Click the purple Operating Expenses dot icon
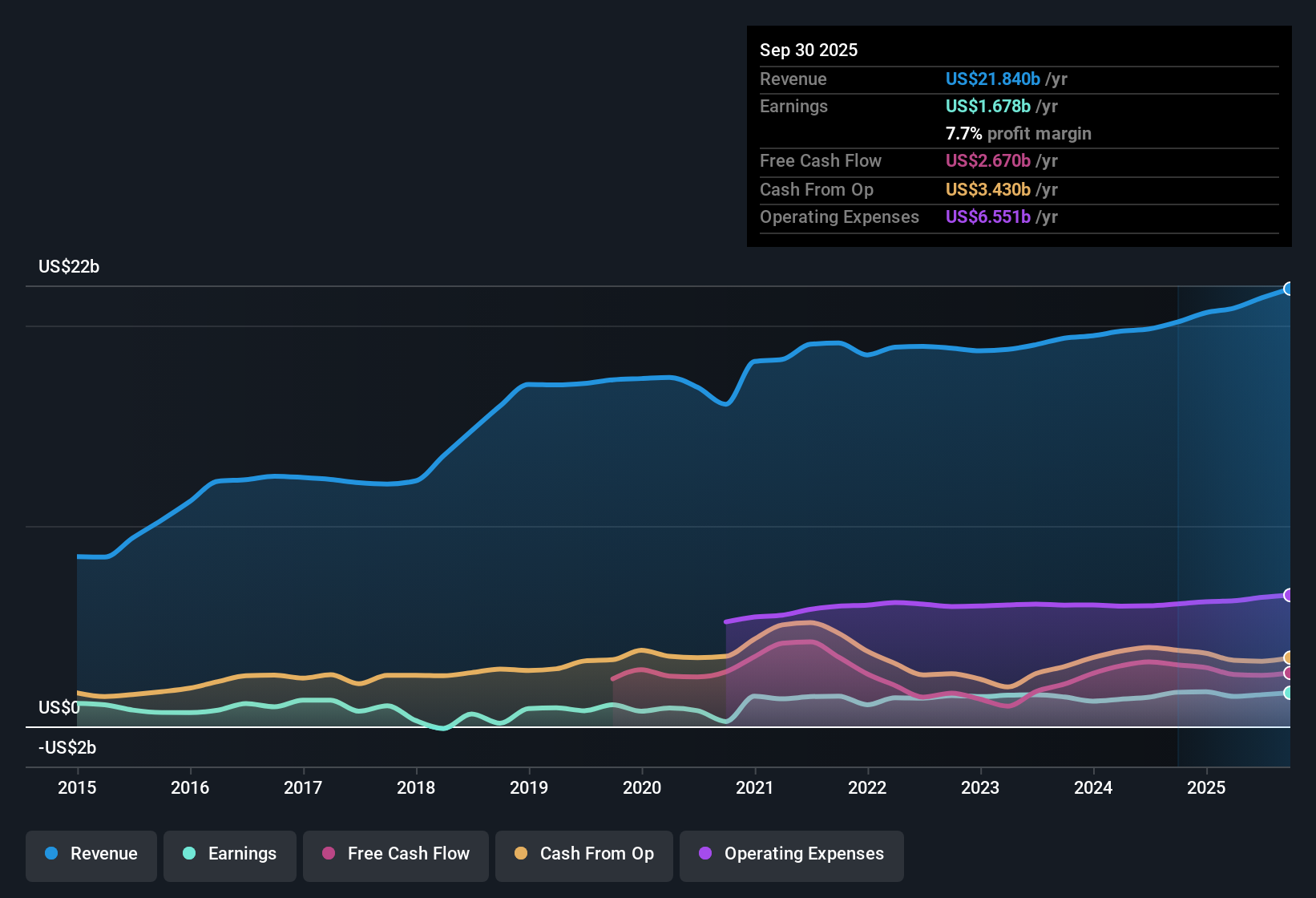This screenshot has height=898, width=1316. (x=704, y=854)
